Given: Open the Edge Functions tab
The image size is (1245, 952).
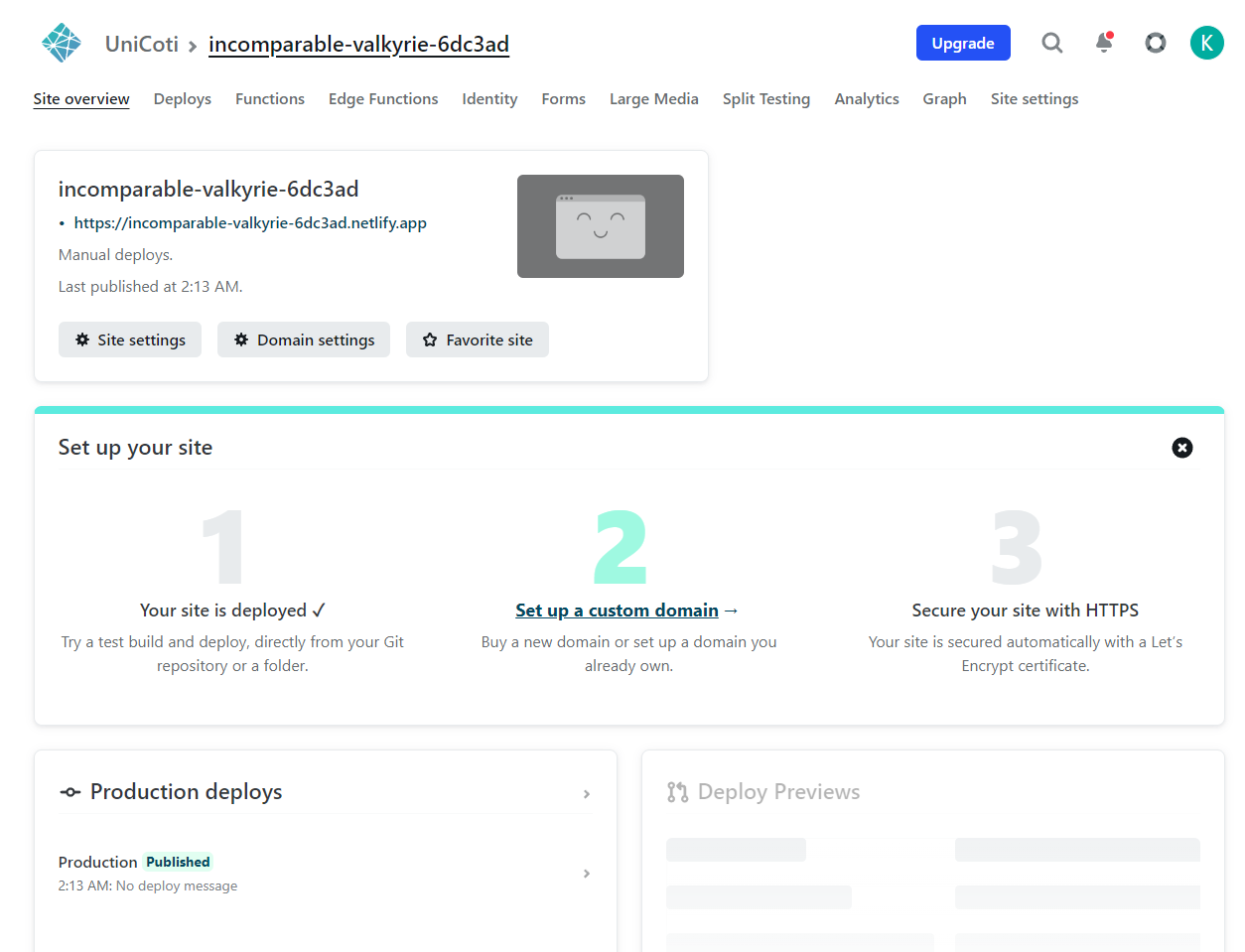Looking at the screenshot, I should tap(383, 99).
